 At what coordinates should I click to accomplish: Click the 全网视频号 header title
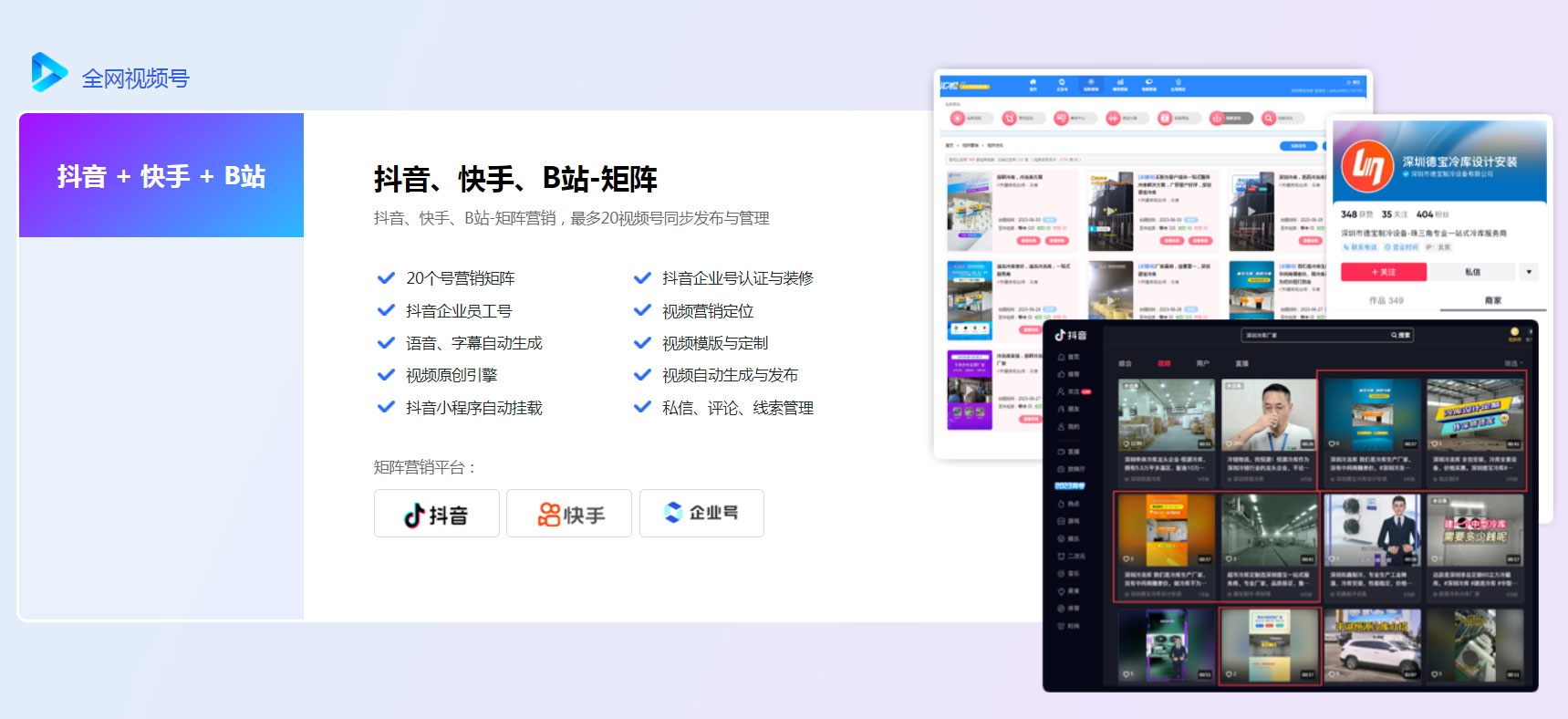135,78
